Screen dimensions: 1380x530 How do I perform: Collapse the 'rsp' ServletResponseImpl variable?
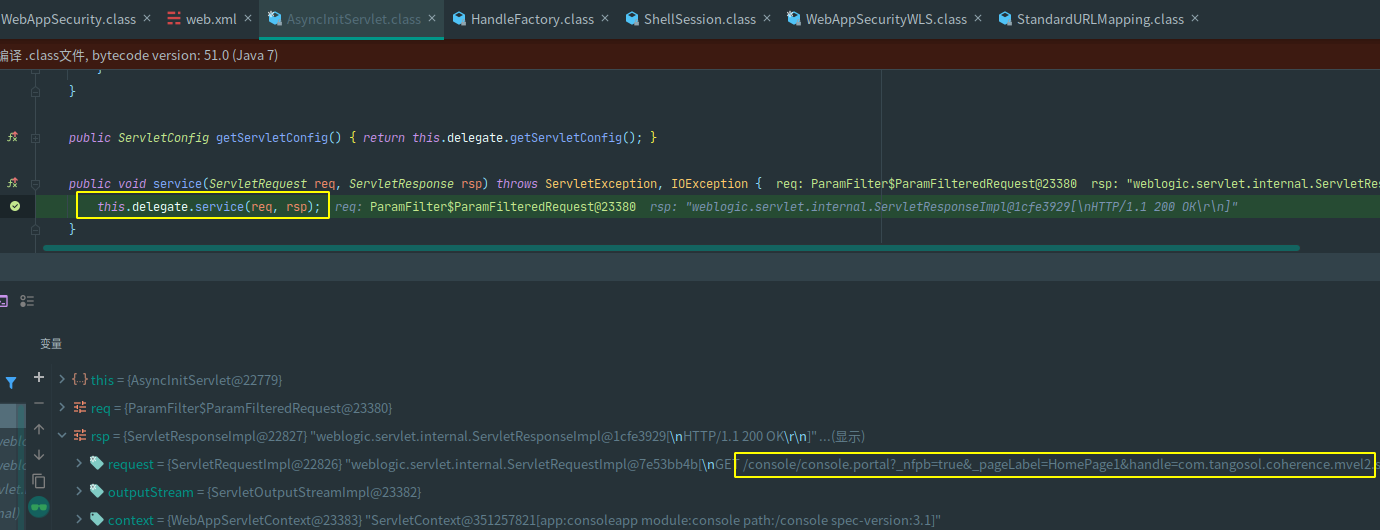tap(62, 436)
